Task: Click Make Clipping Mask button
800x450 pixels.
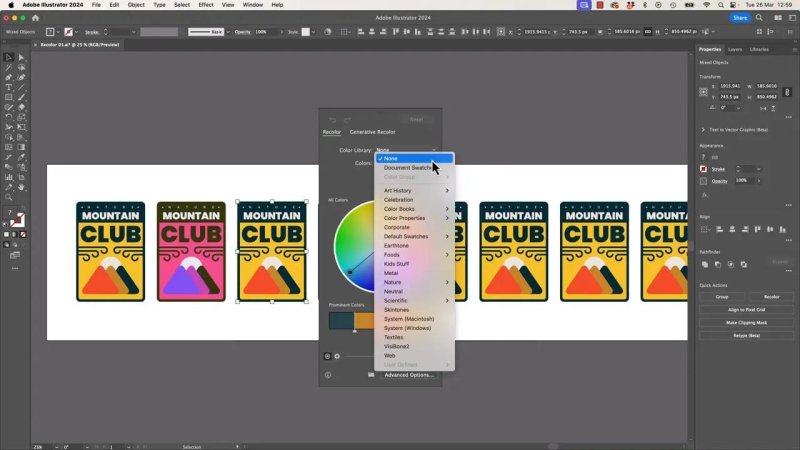Action: (x=746, y=323)
